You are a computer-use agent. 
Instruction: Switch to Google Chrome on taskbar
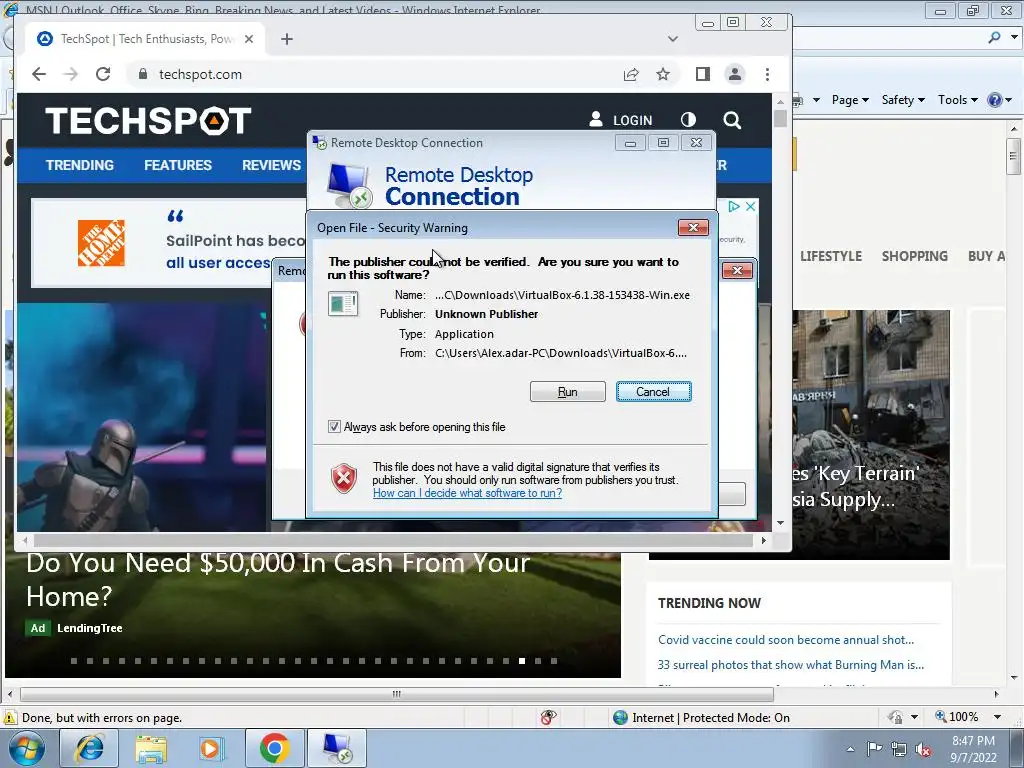(x=274, y=748)
